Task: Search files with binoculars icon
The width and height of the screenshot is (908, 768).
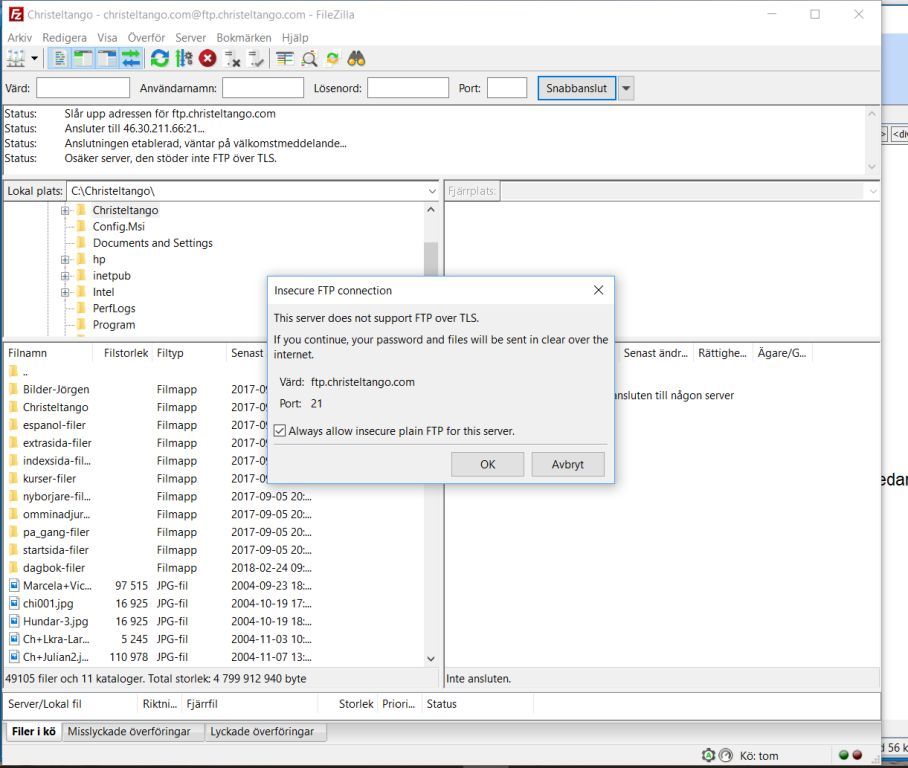Action: point(356,58)
